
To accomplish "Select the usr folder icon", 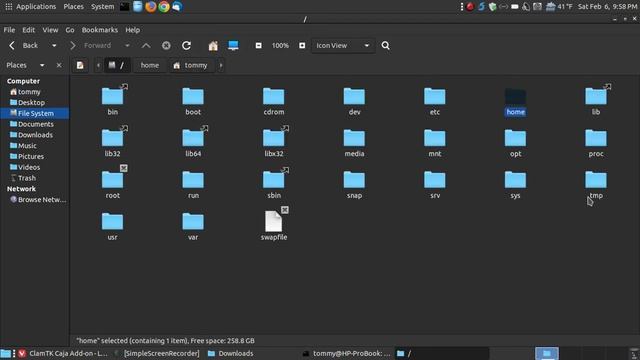I will (x=112, y=222).
